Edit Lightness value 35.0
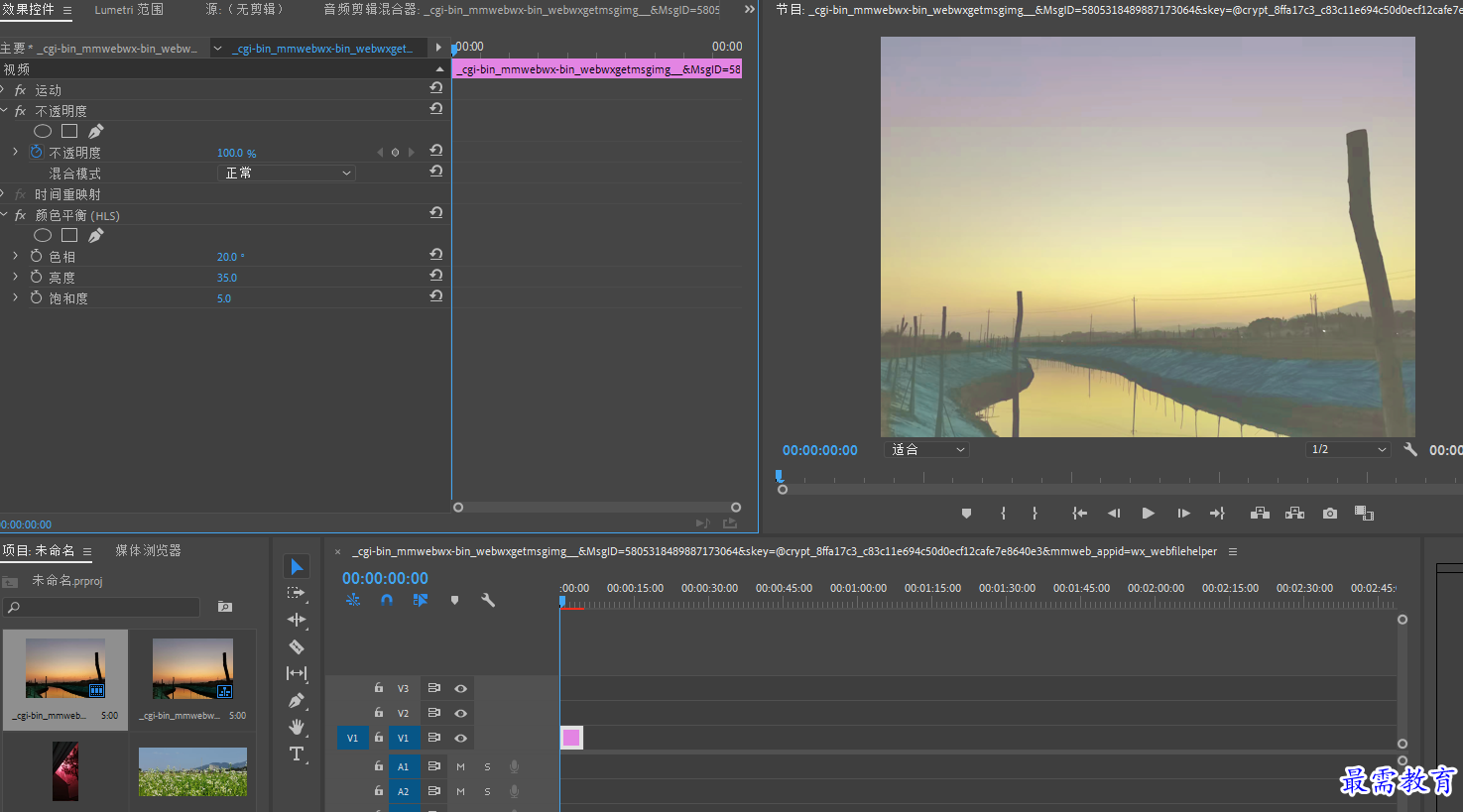This screenshot has width=1463, height=812. (x=227, y=278)
